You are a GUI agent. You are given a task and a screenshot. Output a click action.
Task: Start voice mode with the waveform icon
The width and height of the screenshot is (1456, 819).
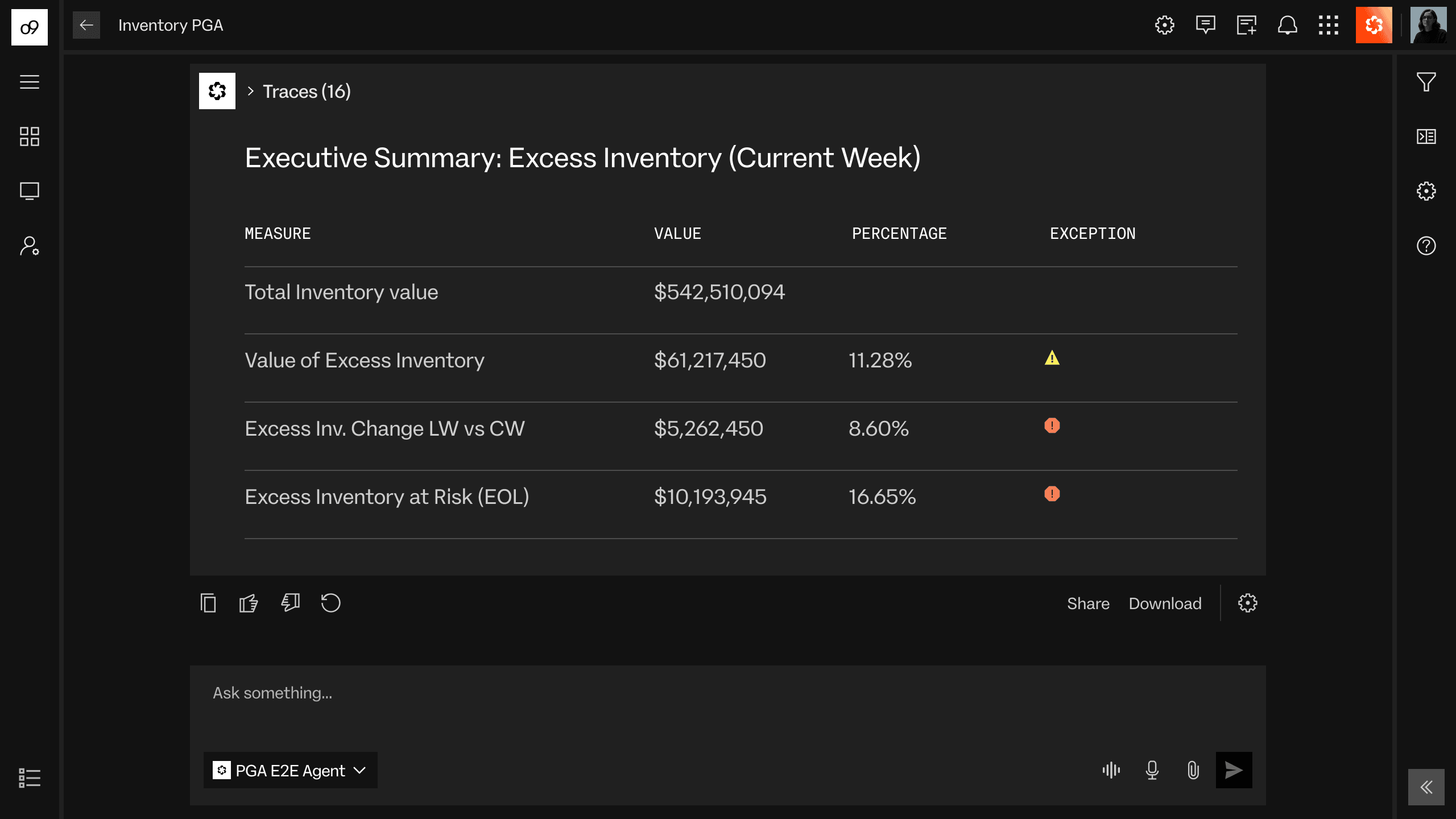pyautogui.click(x=1111, y=770)
